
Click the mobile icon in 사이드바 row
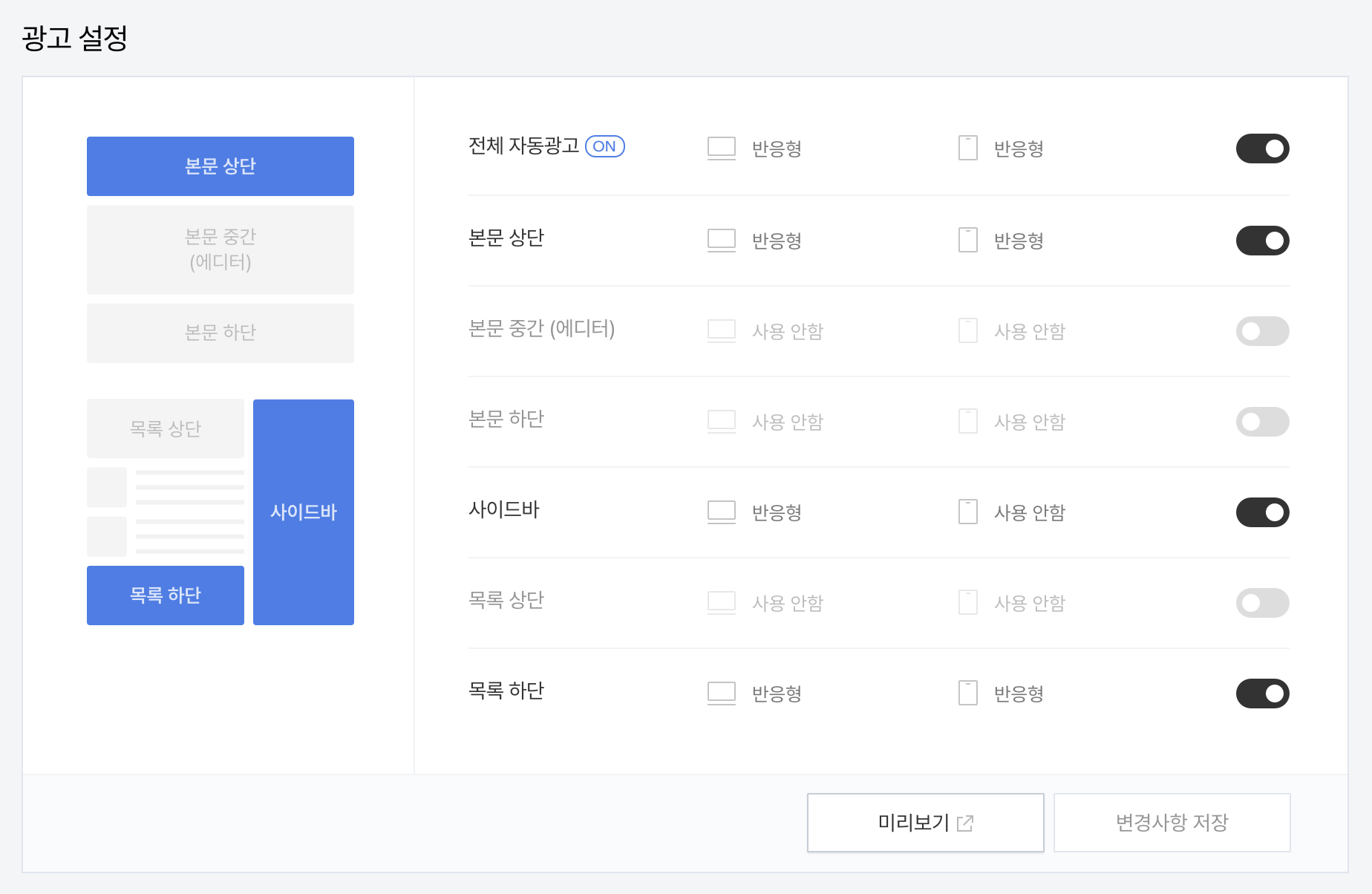(967, 512)
